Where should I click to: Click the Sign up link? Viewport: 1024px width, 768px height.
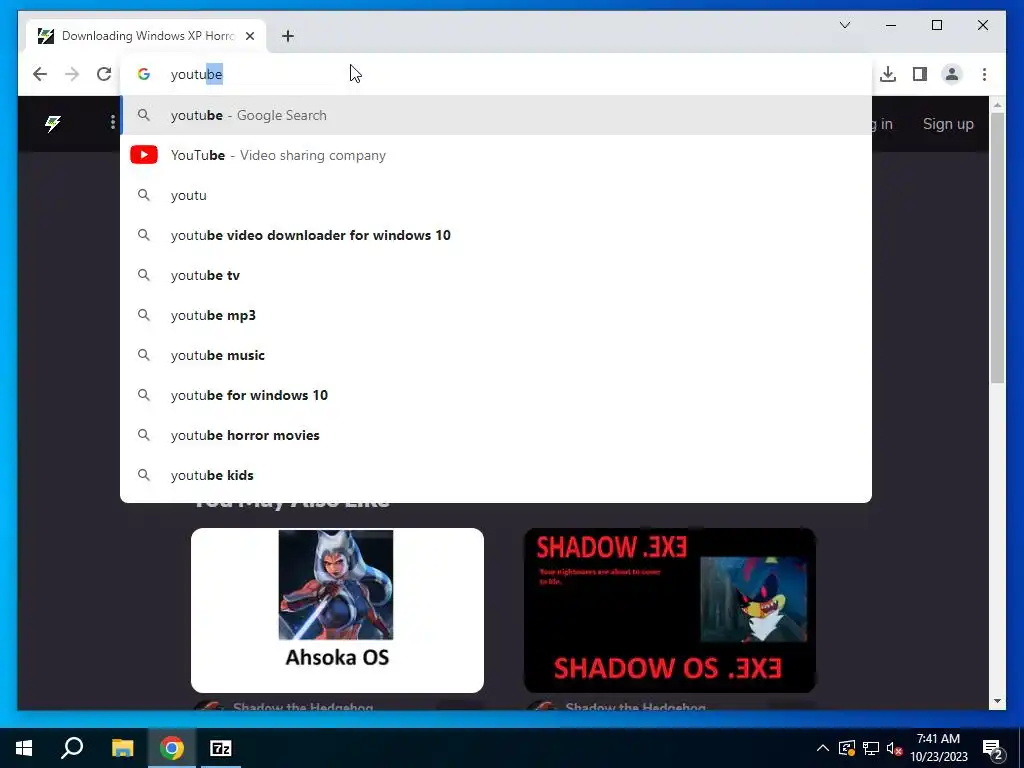[x=948, y=123]
